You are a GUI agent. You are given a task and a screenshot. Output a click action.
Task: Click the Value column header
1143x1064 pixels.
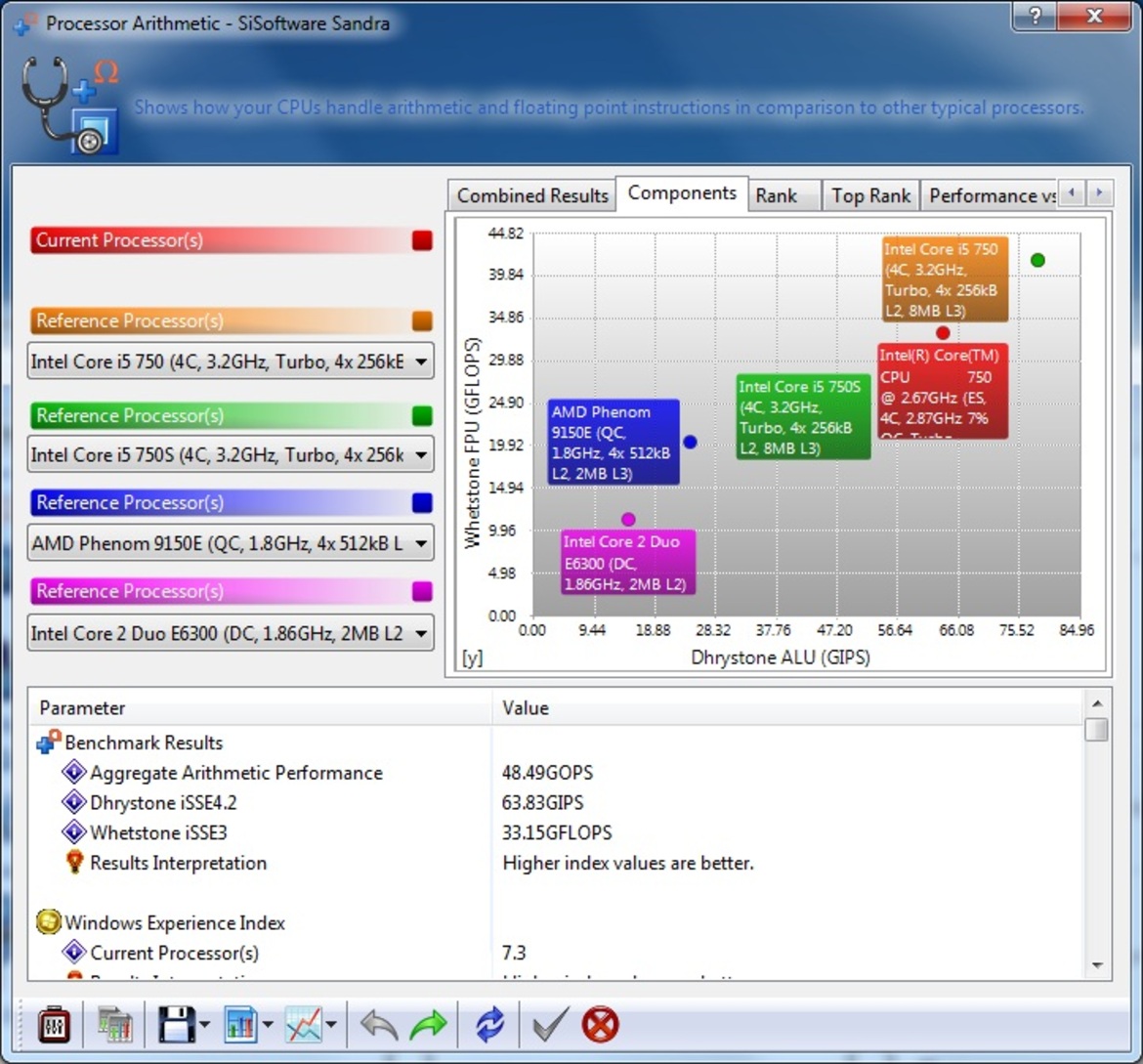pos(788,707)
